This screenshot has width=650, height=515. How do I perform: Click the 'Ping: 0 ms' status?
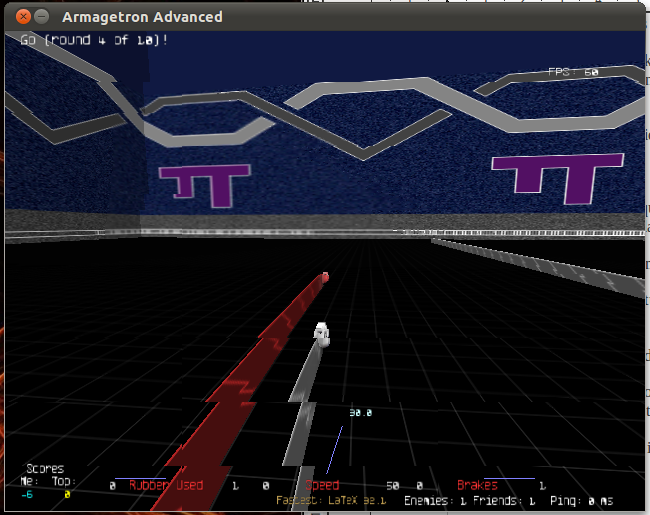click(581, 500)
